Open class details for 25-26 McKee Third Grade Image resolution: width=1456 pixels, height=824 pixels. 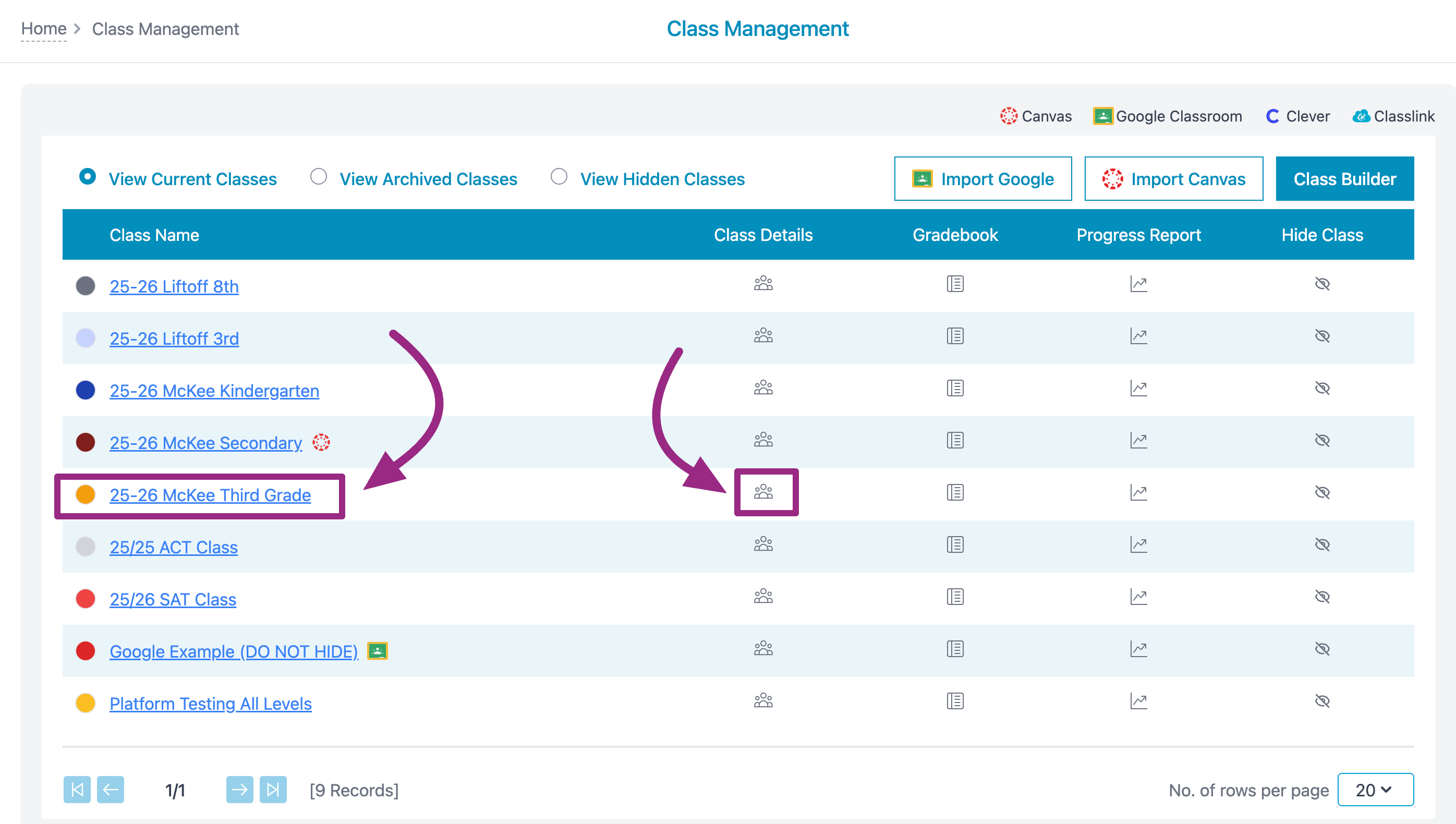763,492
